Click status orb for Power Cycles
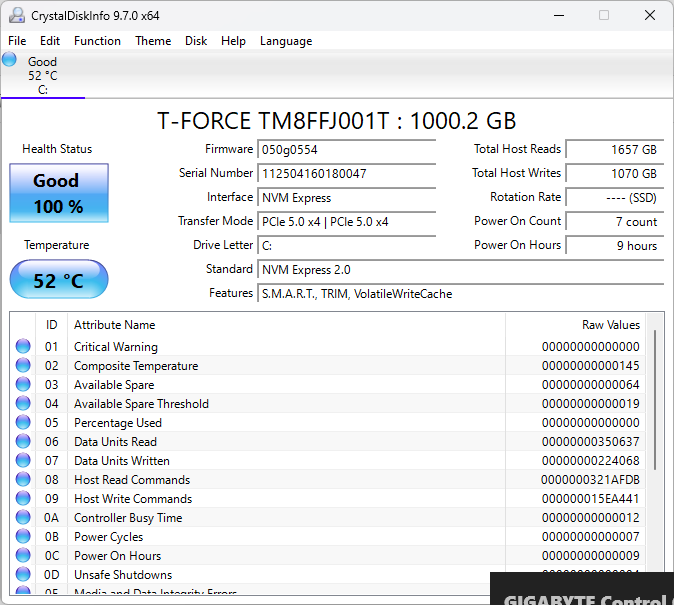 23,536
